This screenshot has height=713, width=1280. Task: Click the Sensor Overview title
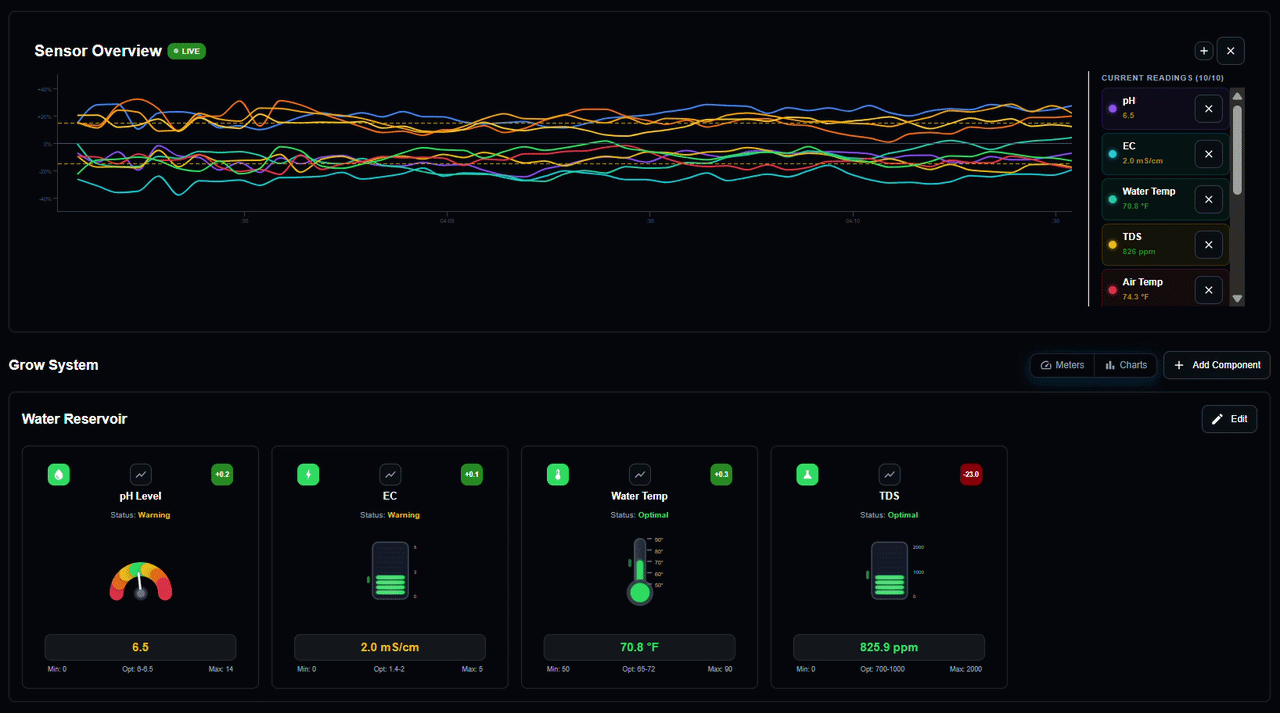pyautogui.click(x=98, y=51)
